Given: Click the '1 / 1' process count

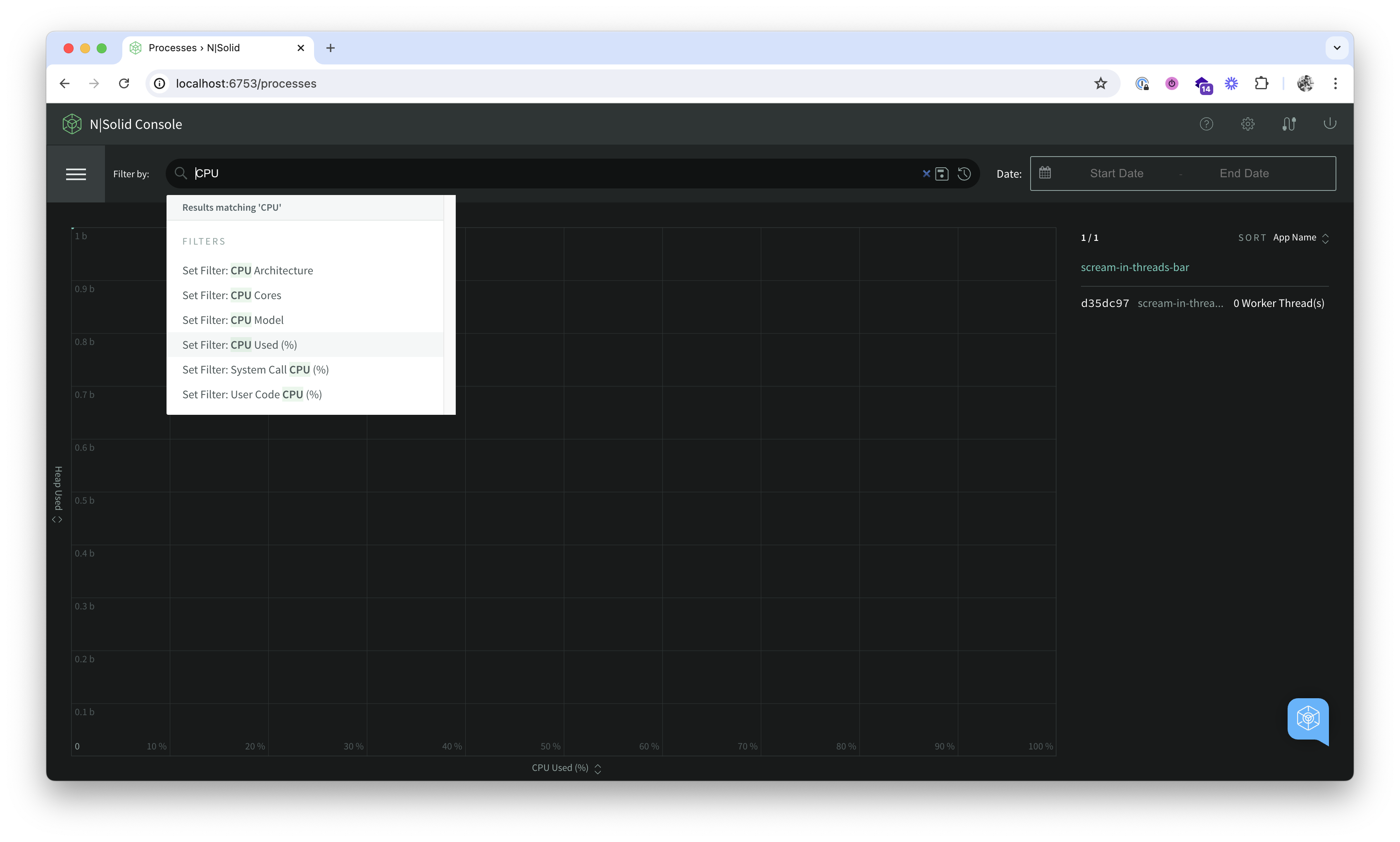Looking at the screenshot, I should pyautogui.click(x=1090, y=238).
